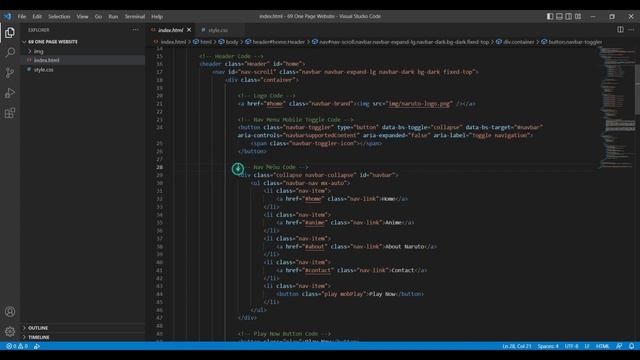Open the Terminal menu

pos(135,16)
